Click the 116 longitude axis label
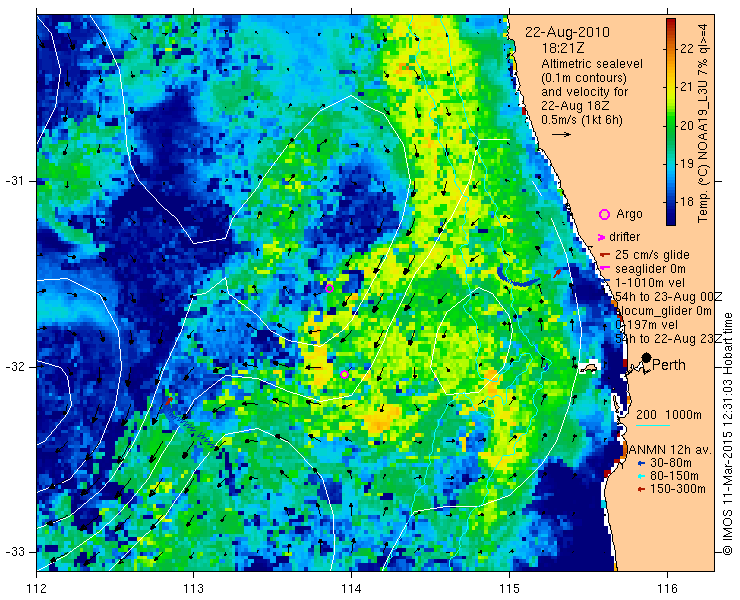 click(667, 589)
